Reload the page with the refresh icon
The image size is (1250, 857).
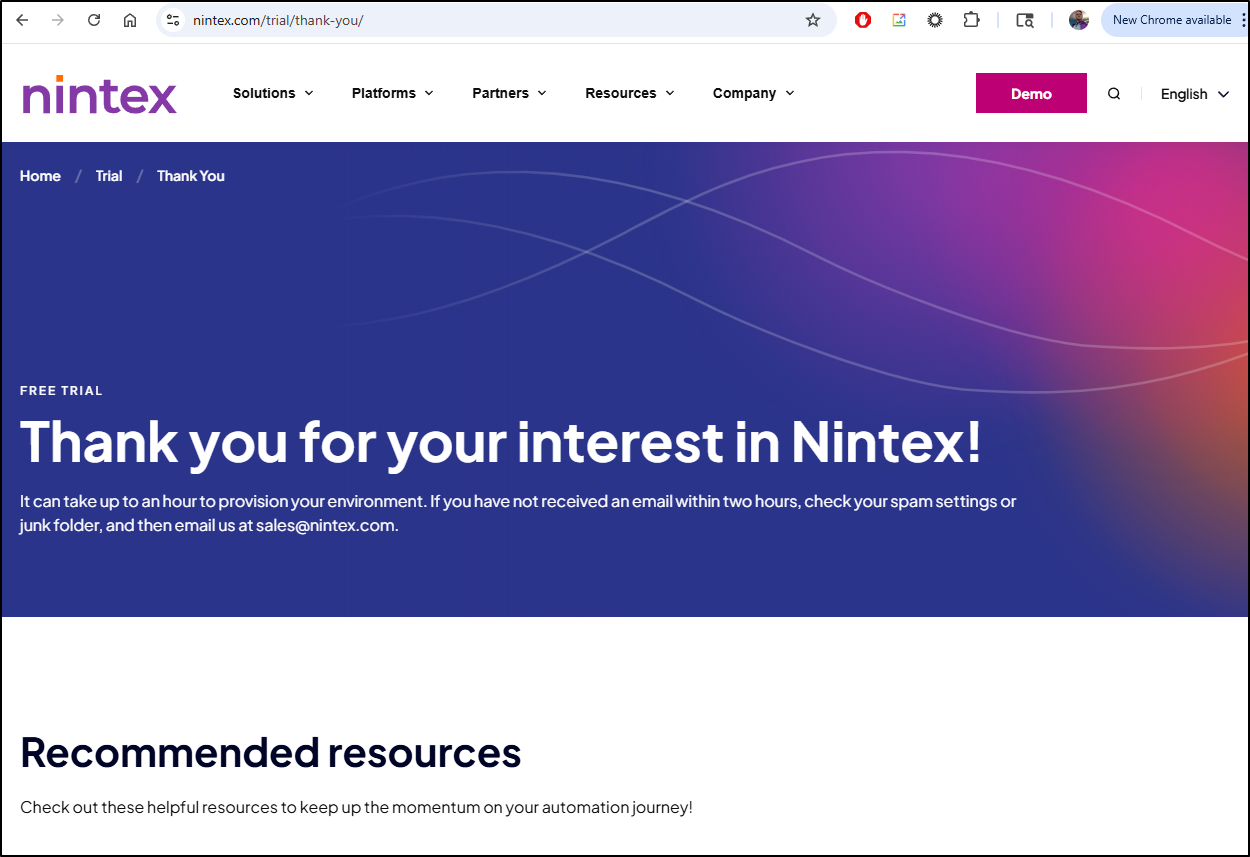tap(94, 20)
